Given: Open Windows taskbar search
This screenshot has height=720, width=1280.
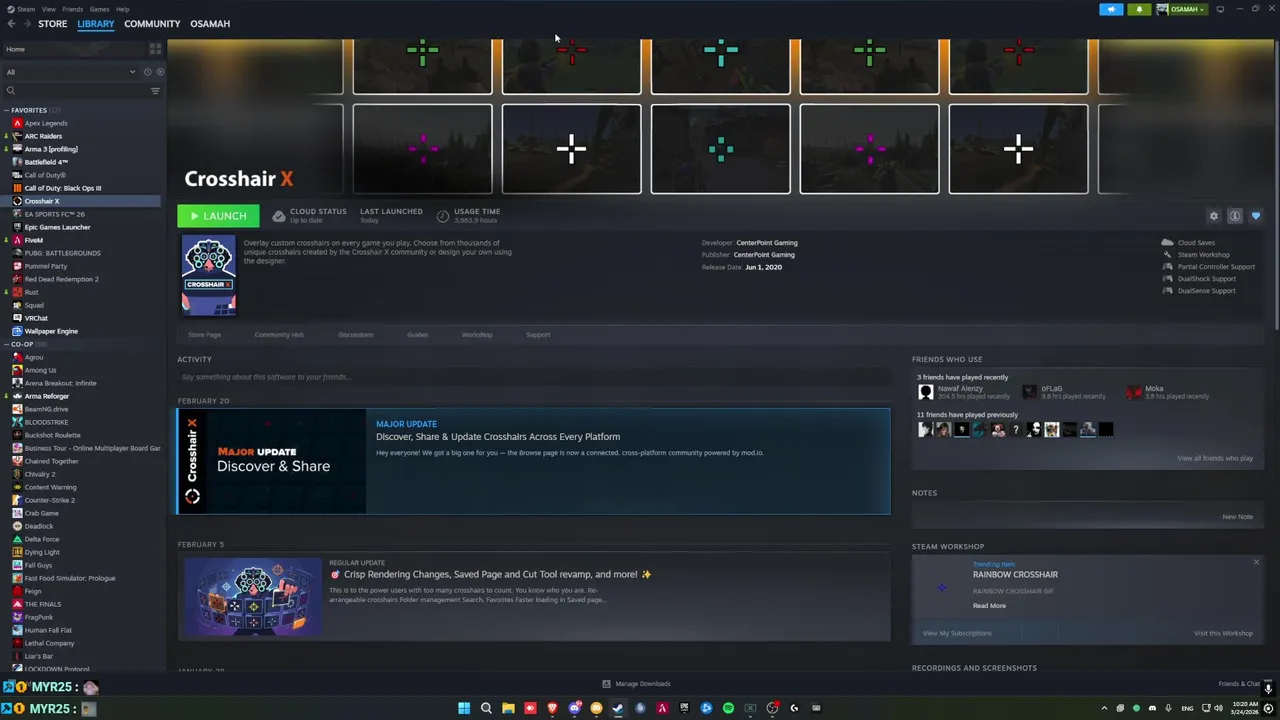Looking at the screenshot, I should (486, 708).
